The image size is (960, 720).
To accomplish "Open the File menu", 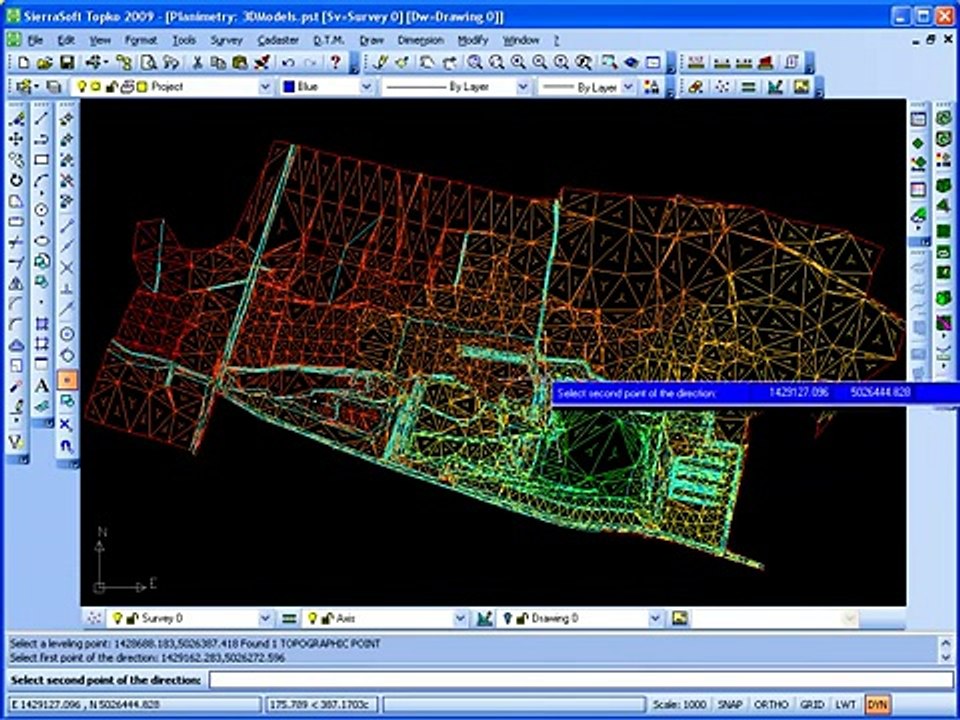I will tap(36, 40).
